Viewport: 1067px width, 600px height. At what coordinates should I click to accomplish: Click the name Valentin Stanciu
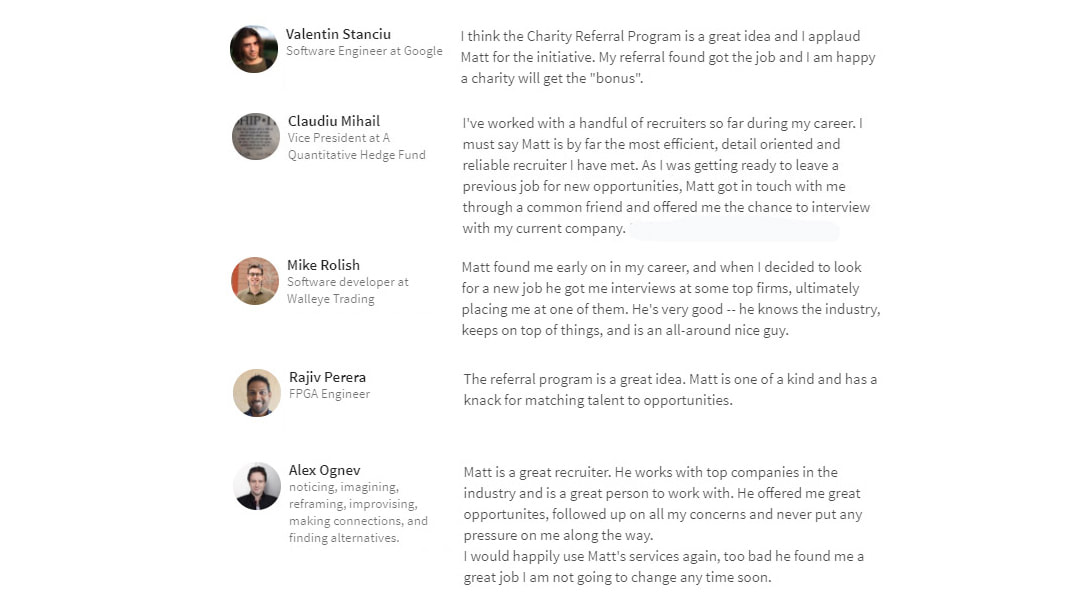point(338,34)
